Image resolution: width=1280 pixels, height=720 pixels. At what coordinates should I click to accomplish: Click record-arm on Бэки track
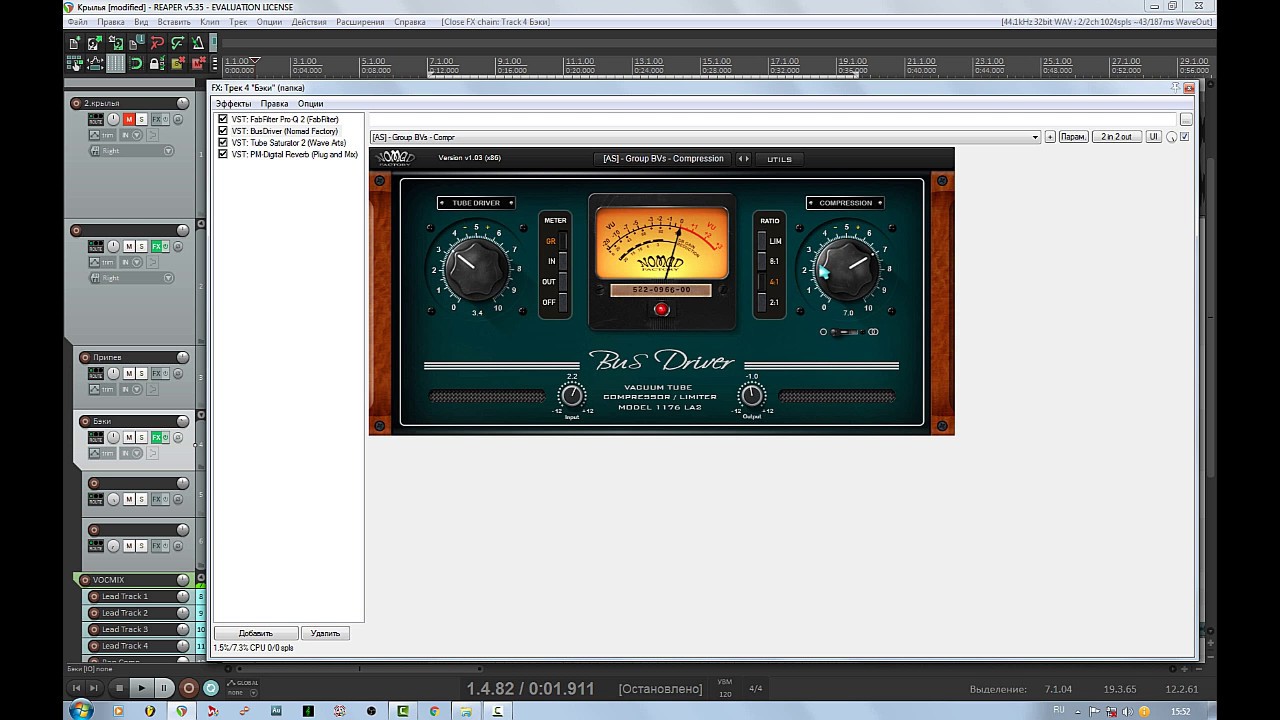[85, 421]
